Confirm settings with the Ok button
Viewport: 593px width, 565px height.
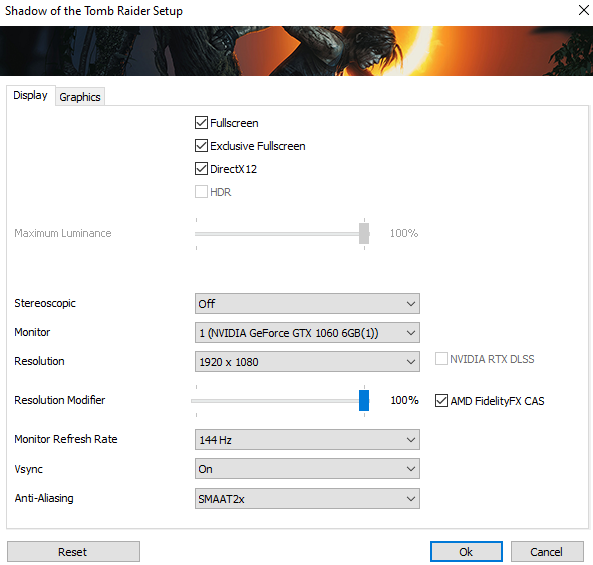click(x=466, y=552)
